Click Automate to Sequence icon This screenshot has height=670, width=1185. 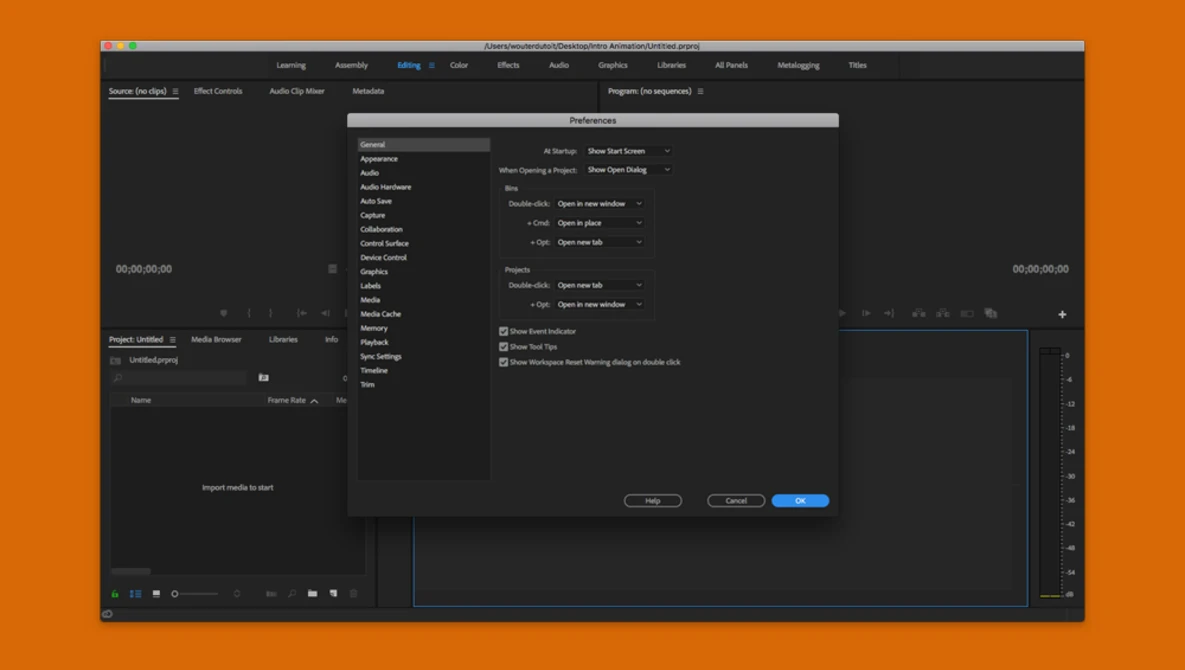(271, 594)
